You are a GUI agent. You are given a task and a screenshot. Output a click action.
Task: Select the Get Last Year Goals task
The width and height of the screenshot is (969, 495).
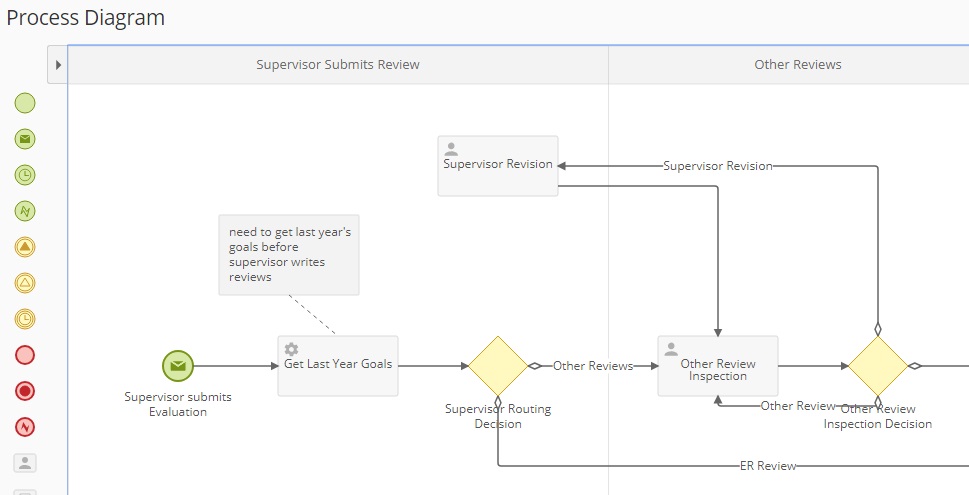tap(338, 366)
